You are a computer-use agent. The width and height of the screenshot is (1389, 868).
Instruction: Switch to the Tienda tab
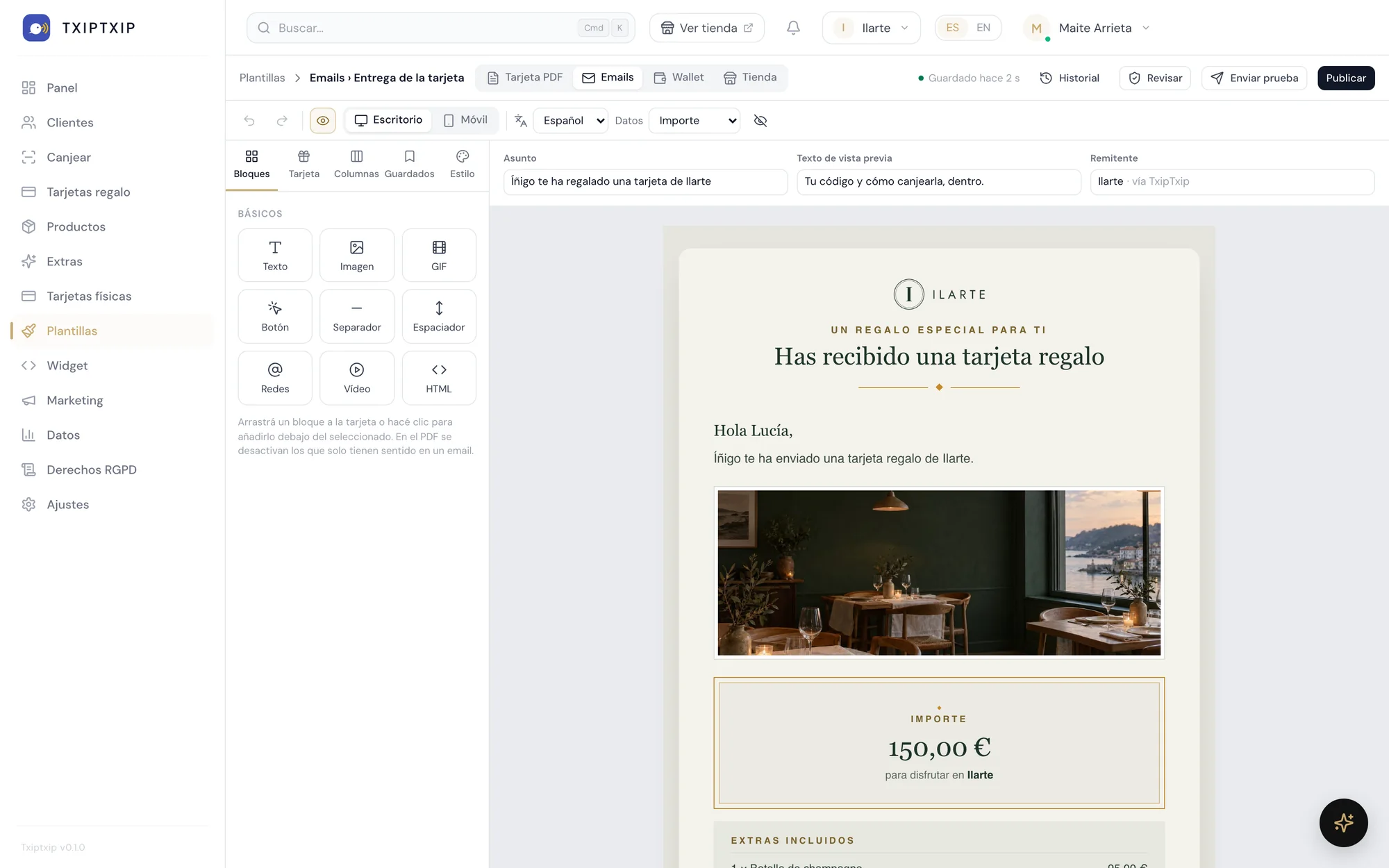[750, 78]
